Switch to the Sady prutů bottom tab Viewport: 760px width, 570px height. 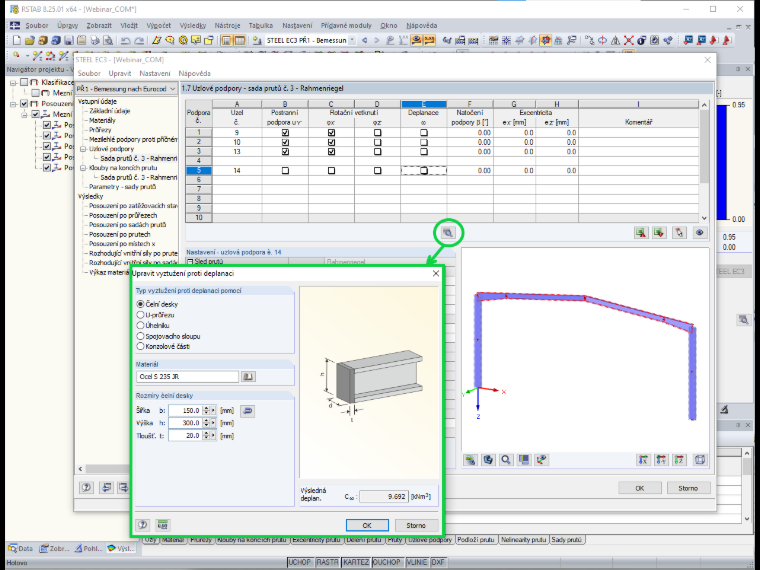[566, 539]
